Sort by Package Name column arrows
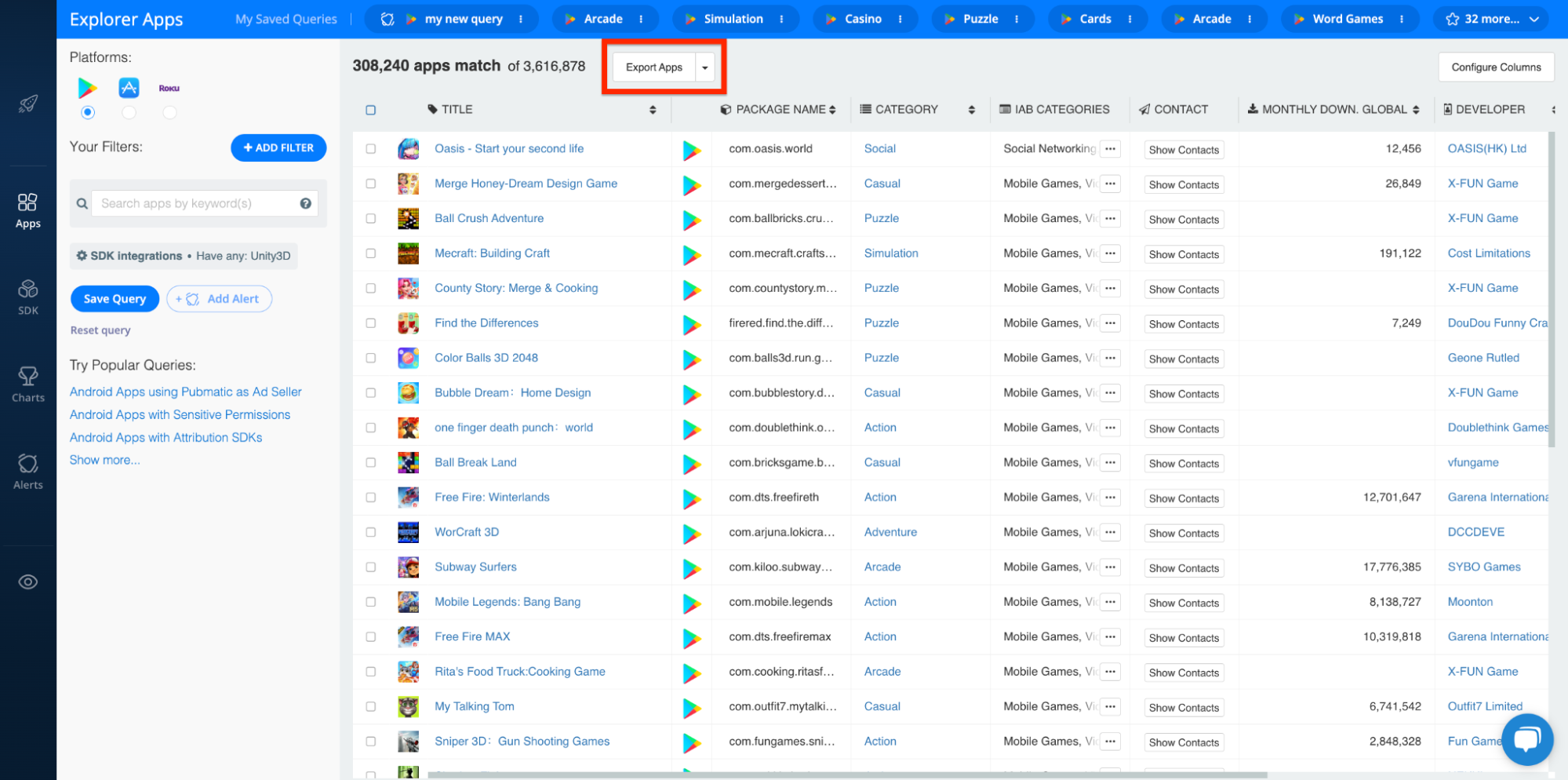The width and height of the screenshot is (1568, 780). coord(832,110)
